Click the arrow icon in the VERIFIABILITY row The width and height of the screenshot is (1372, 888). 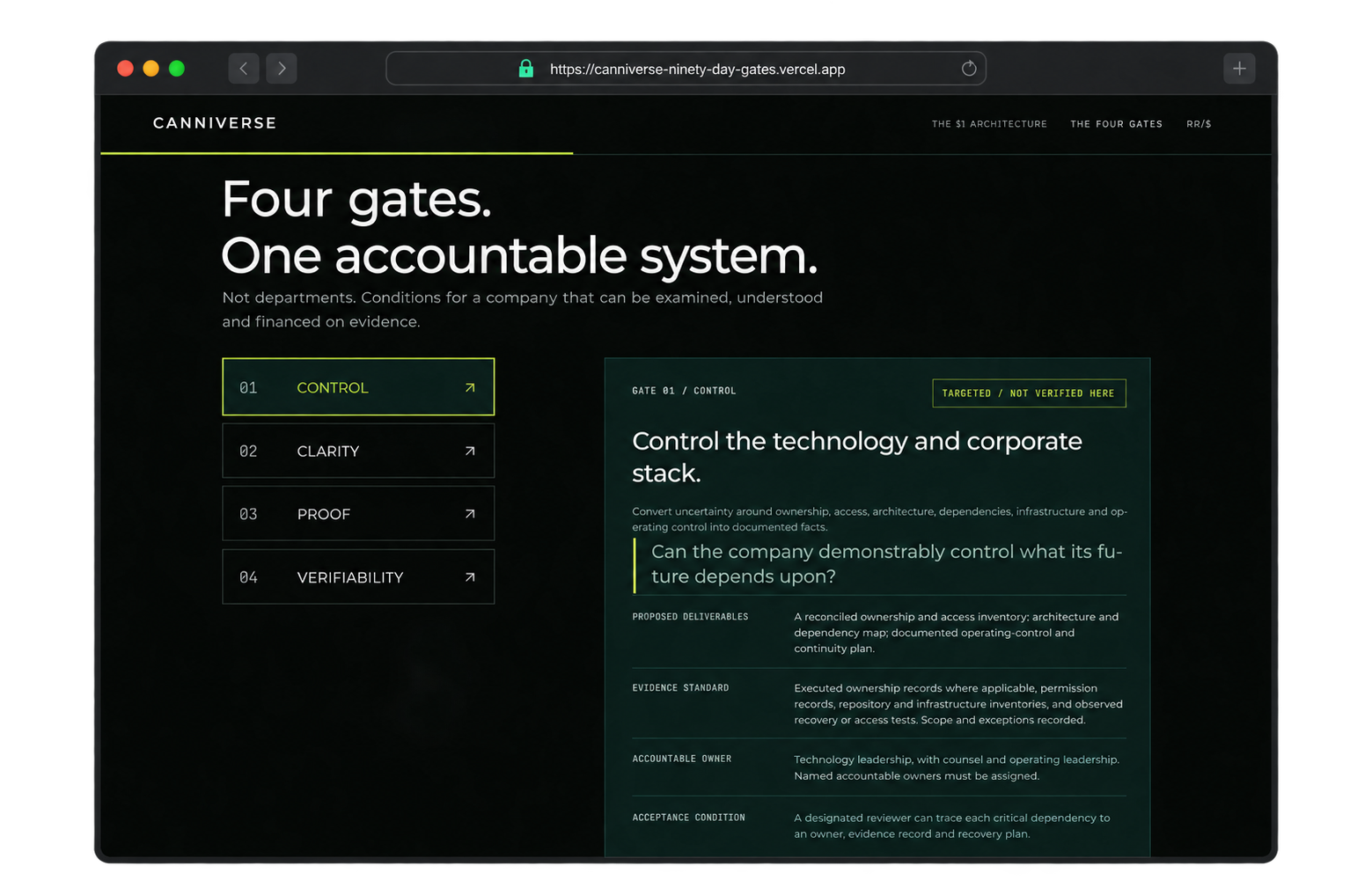click(470, 577)
